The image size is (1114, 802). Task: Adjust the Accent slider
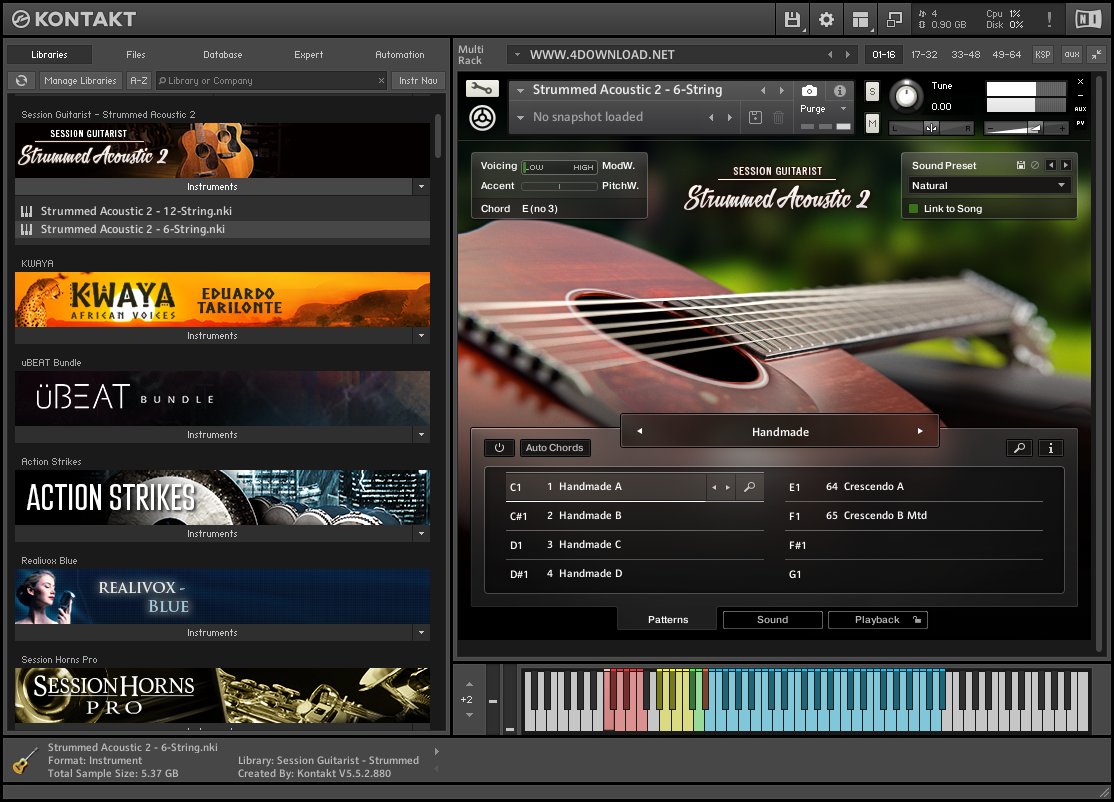point(559,186)
